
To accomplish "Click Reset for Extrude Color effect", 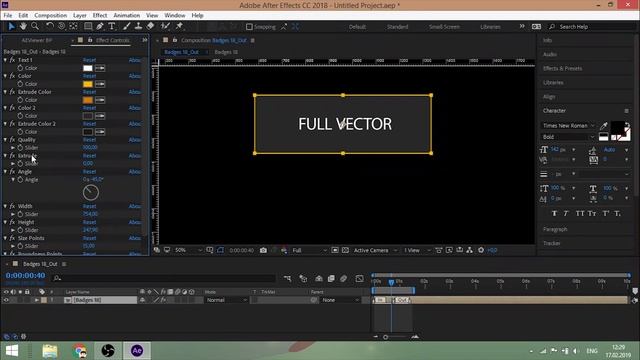I will tap(89, 92).
